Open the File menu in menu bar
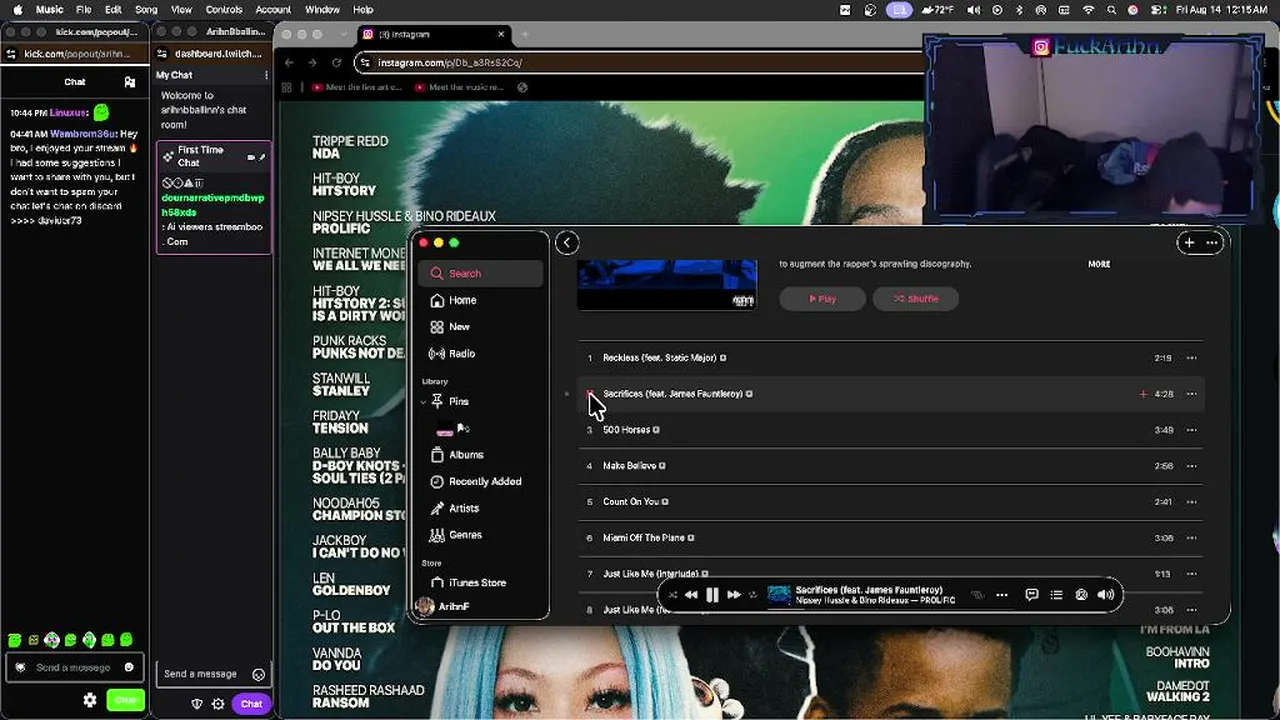The height and width of the screenshot is (720, 1280). pyautogui.click(x=84, y=10)
